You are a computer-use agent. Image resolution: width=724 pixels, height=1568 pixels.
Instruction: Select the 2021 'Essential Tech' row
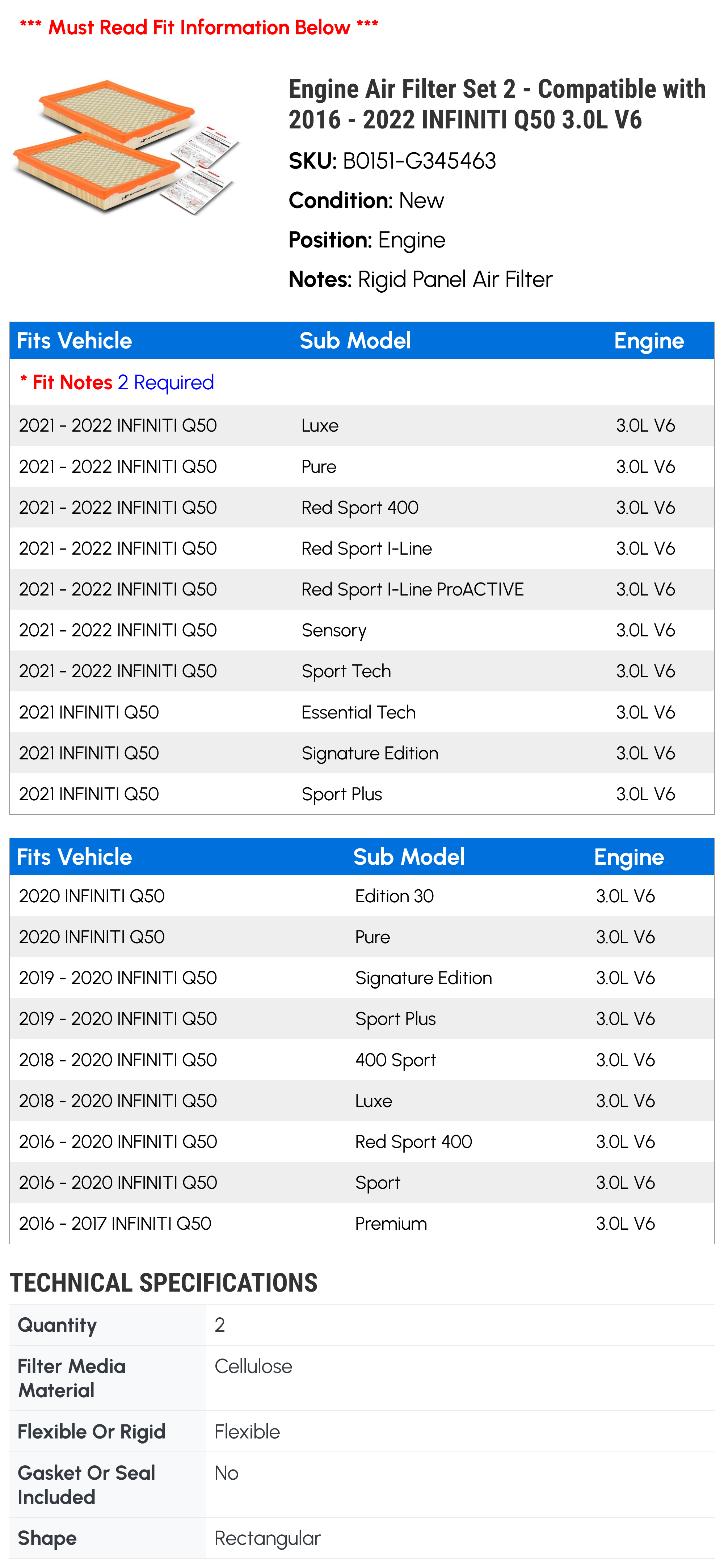click(x=362, y=712)
